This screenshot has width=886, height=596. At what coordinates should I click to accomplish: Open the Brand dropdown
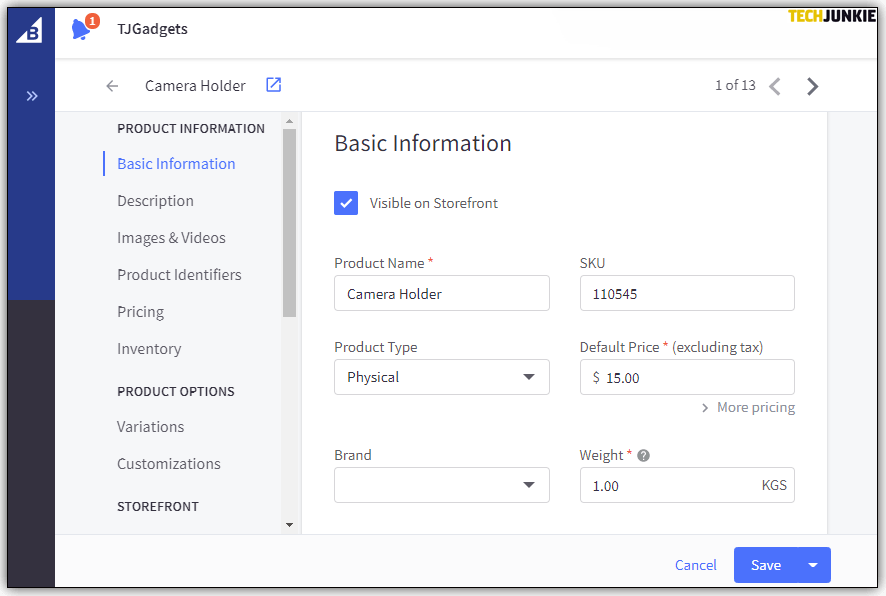click(x=441, y=485)
